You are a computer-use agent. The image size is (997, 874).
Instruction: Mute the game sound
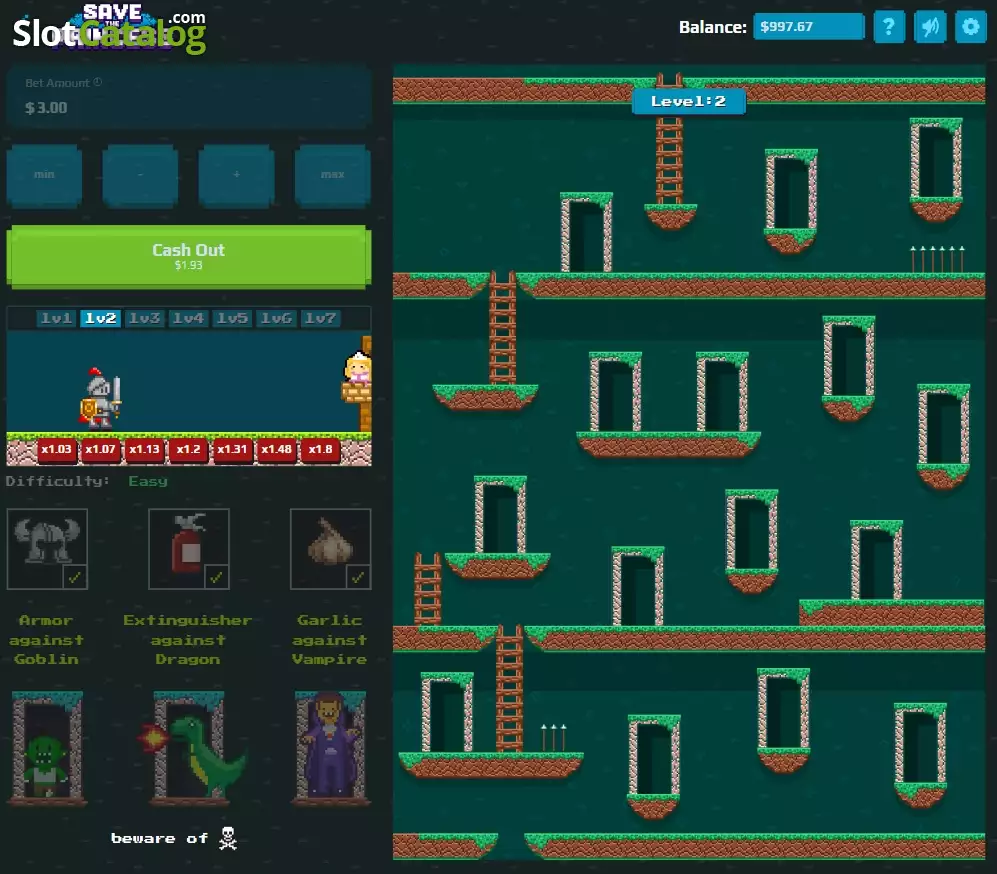[x=930, y=27]
